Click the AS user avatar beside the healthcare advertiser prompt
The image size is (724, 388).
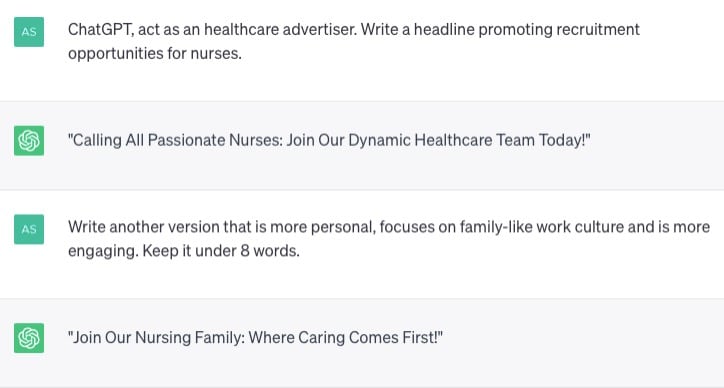[29, 32]
